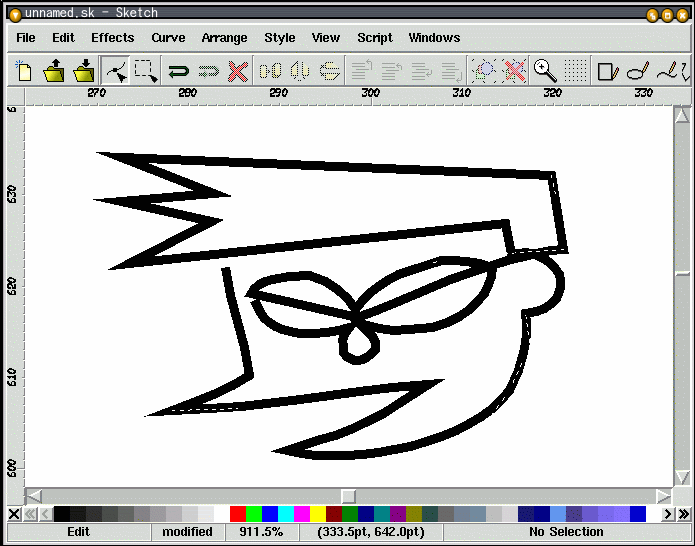Click the Open file folder icon
The height and width of the screenshot is (546, 695).
pyautogui.click(x=54, y=71)
